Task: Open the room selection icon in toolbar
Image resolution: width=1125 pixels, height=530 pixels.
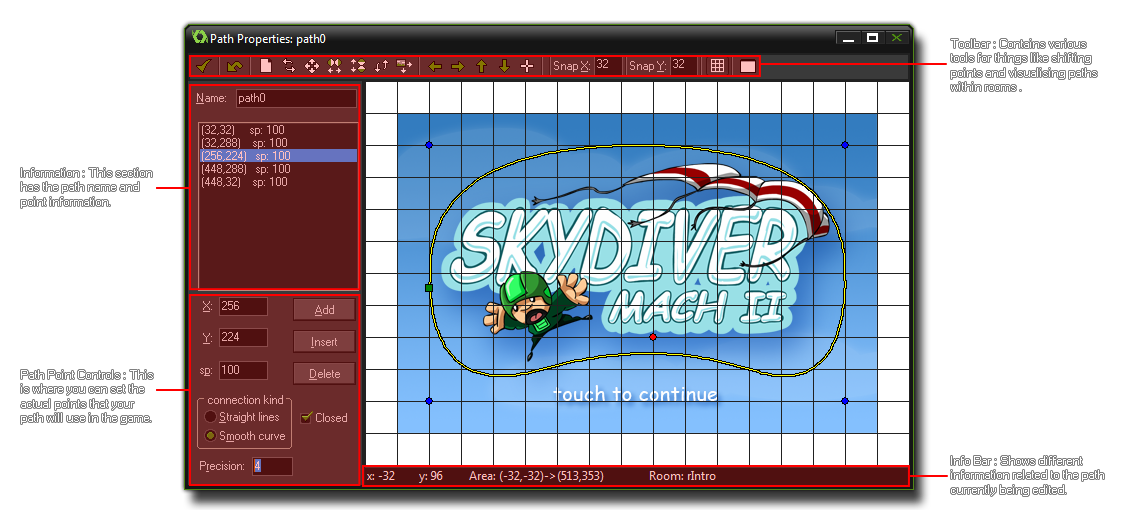Action: point(747,66)
